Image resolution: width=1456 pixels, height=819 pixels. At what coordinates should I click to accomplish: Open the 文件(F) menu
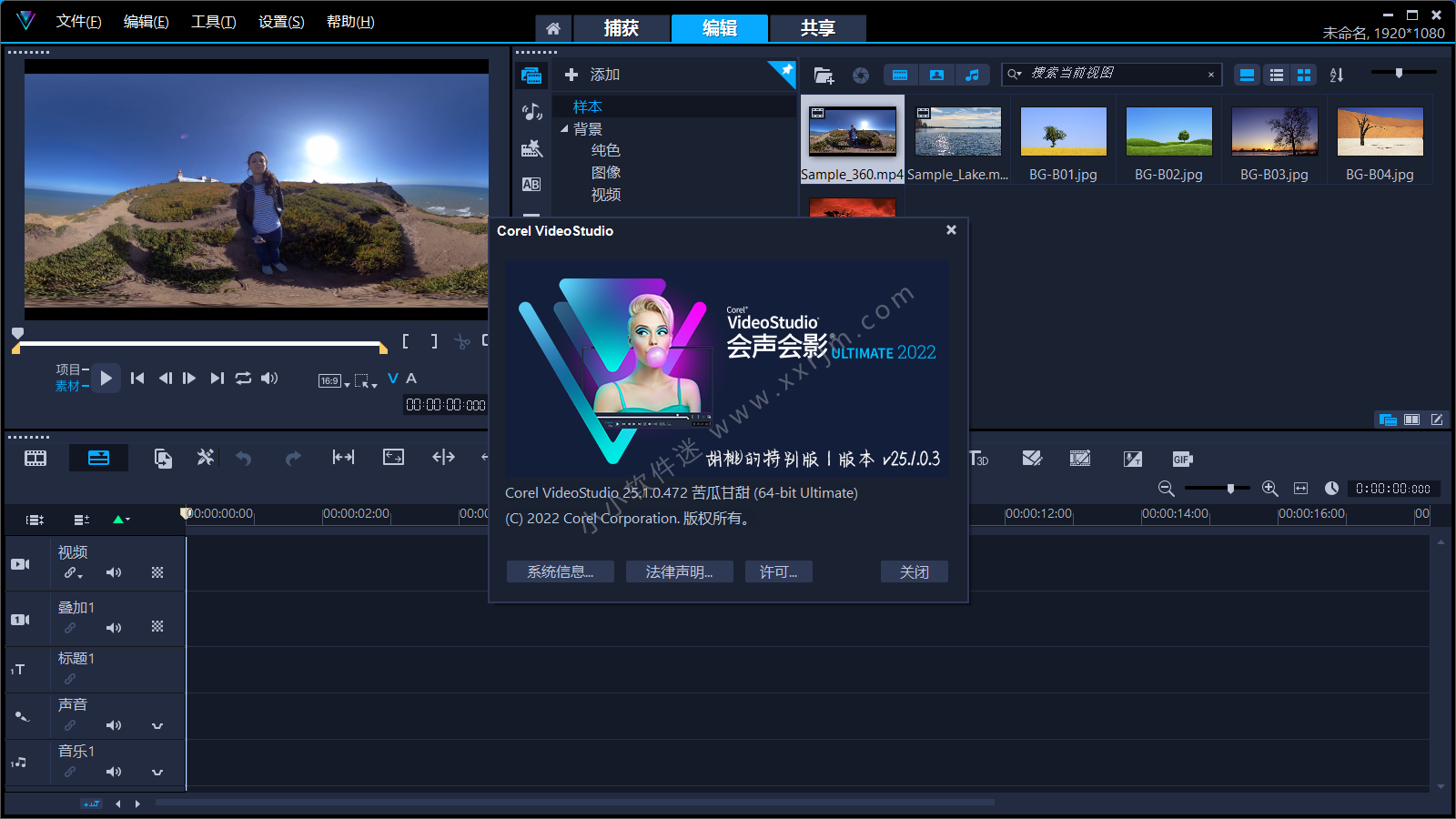[x=78, y=22]
